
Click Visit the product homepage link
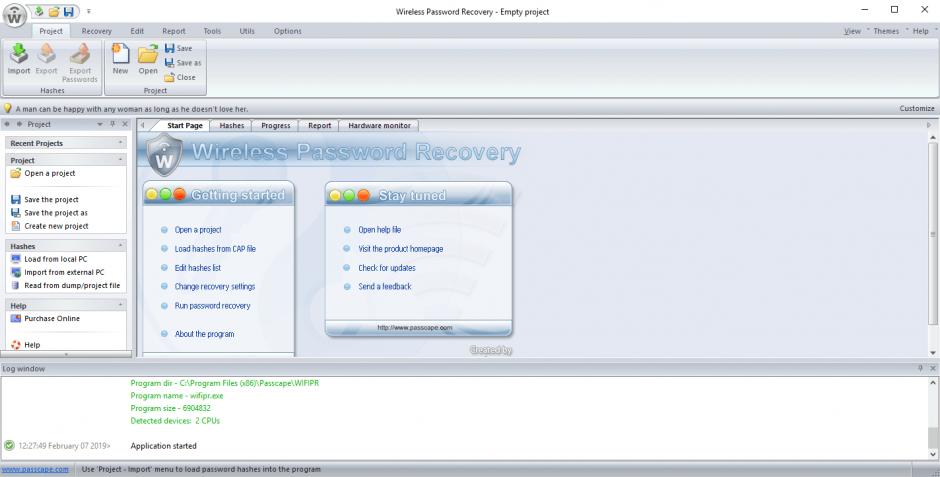point(400,249)
